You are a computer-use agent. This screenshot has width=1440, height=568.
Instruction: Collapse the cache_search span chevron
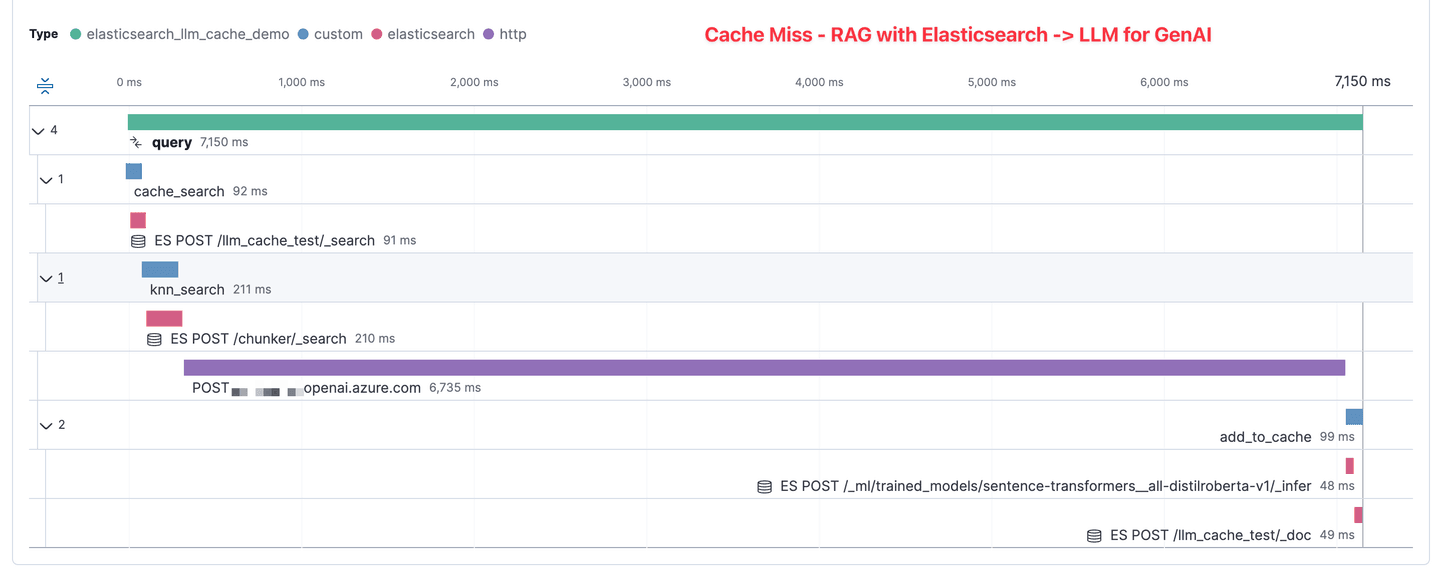pos(46,180)
